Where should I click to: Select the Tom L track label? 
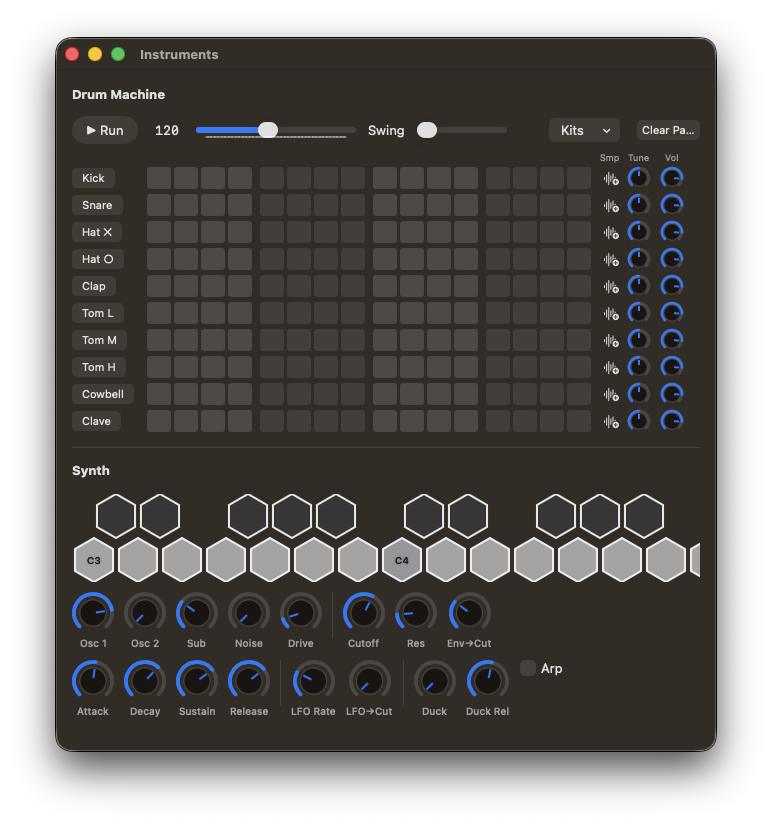pos(98,313)
